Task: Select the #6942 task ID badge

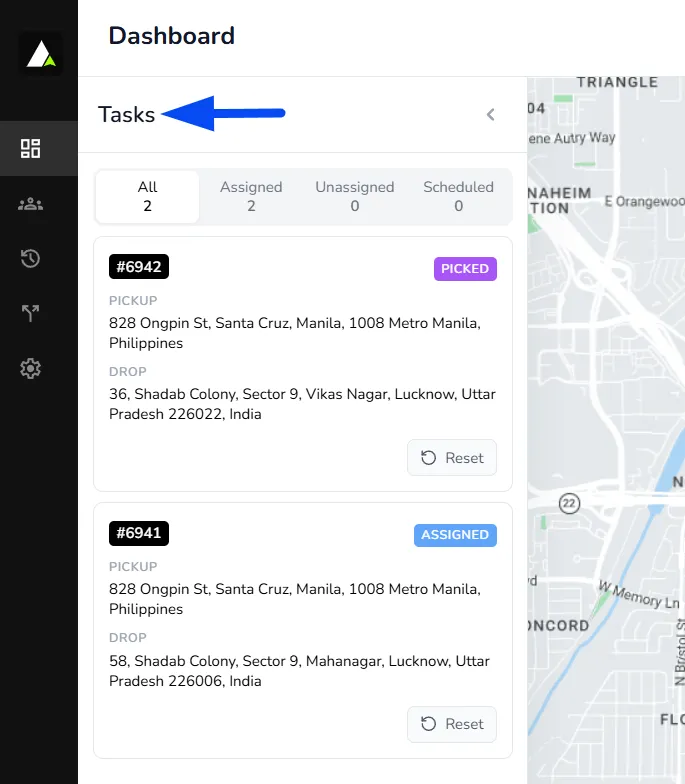Action: point(139,266)
